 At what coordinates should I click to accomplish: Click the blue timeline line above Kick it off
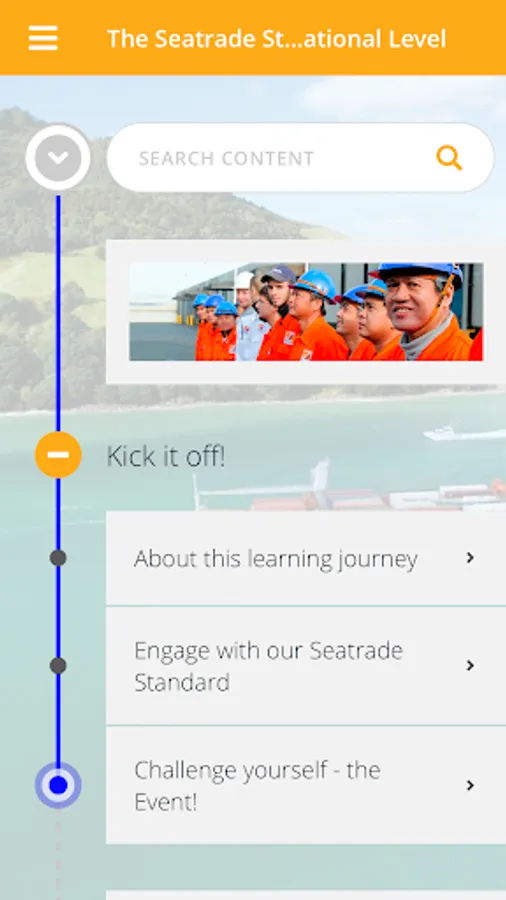[58, 313]
